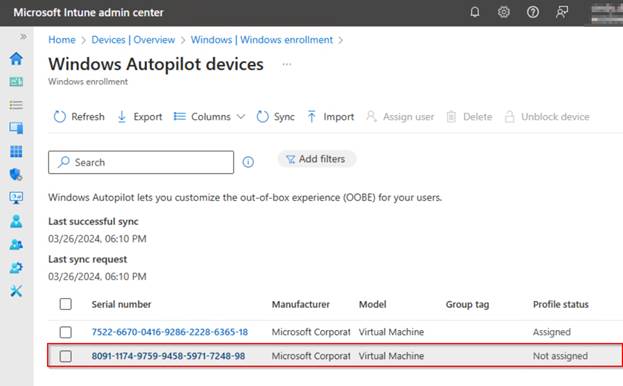Focus the Search input field
This screenshot has width=623, height=386.
(x=141, y=162)
